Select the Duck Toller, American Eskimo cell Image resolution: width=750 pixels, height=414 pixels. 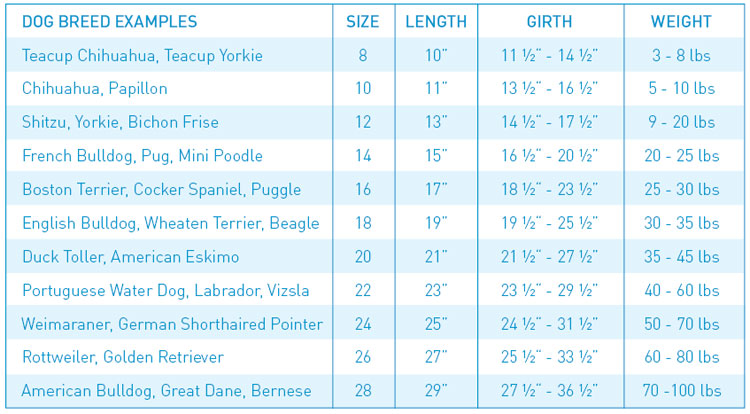point(131,257)
